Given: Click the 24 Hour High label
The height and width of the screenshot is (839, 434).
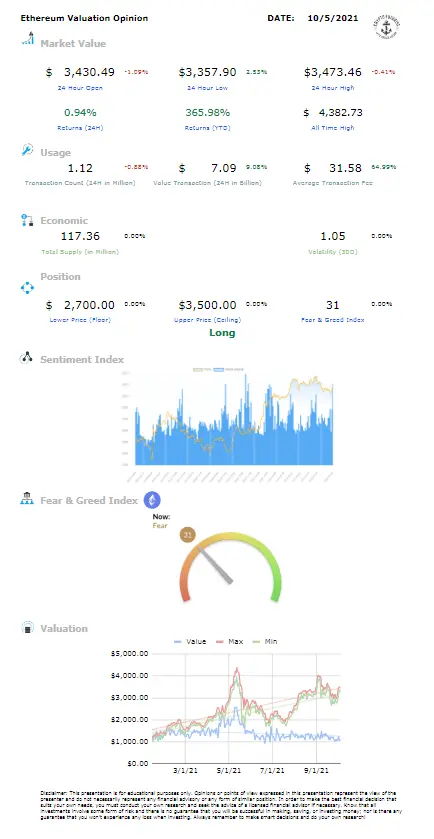Looking at the screenshot, I should [x=333, y=88].
